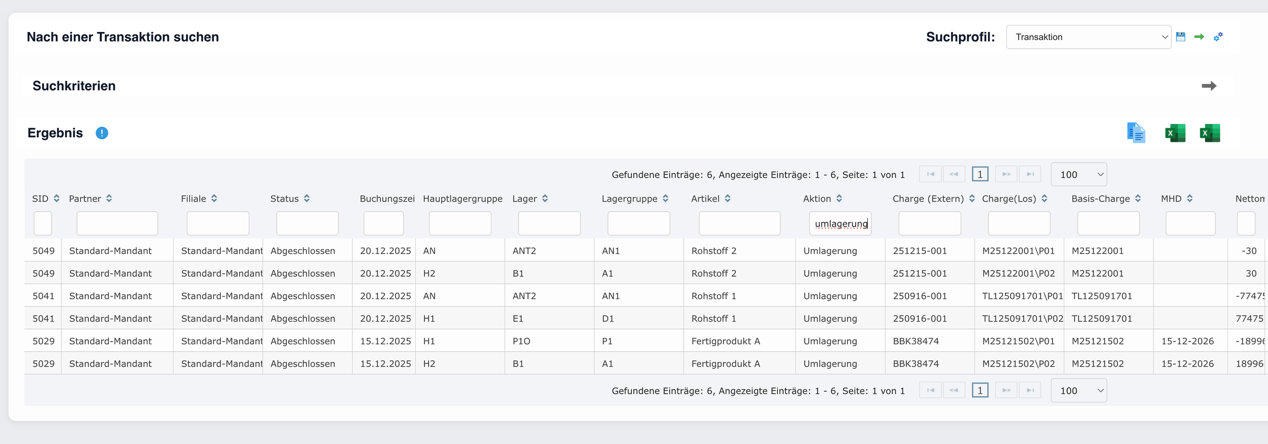Focus the Lager filter field
1268x444 pixels.
tap(549, 223)
